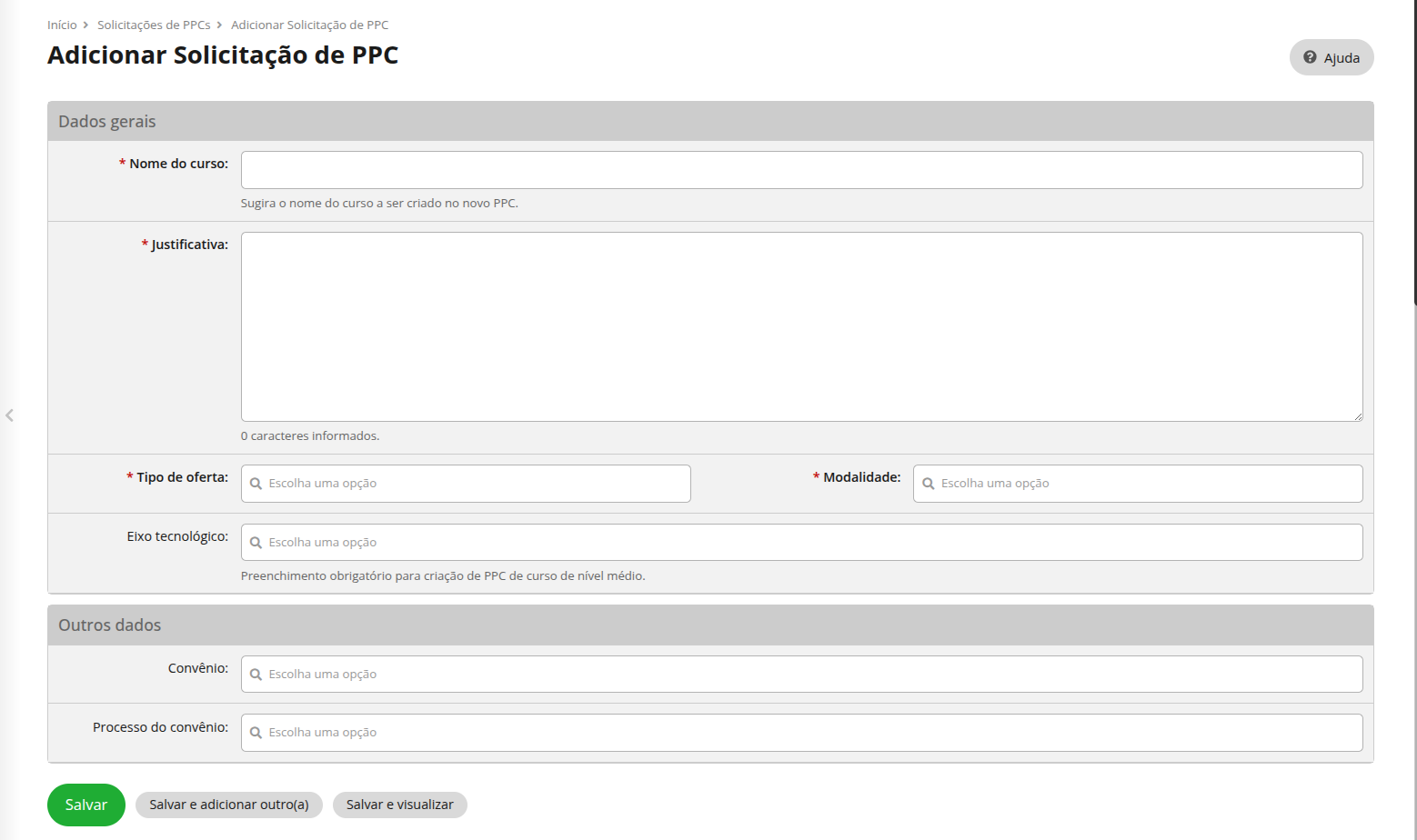Image resolution: width=1417 pixels, height=840 pixels.
Task: Click the magnifier icon in Convênio field
Action: [256, 675]
